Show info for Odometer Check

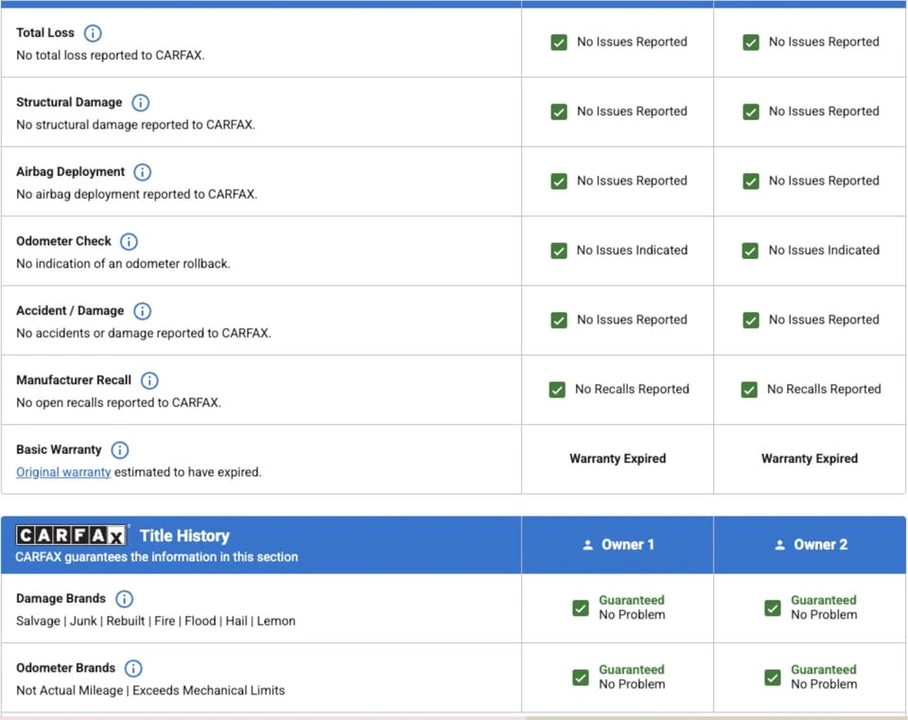(129, 242)
